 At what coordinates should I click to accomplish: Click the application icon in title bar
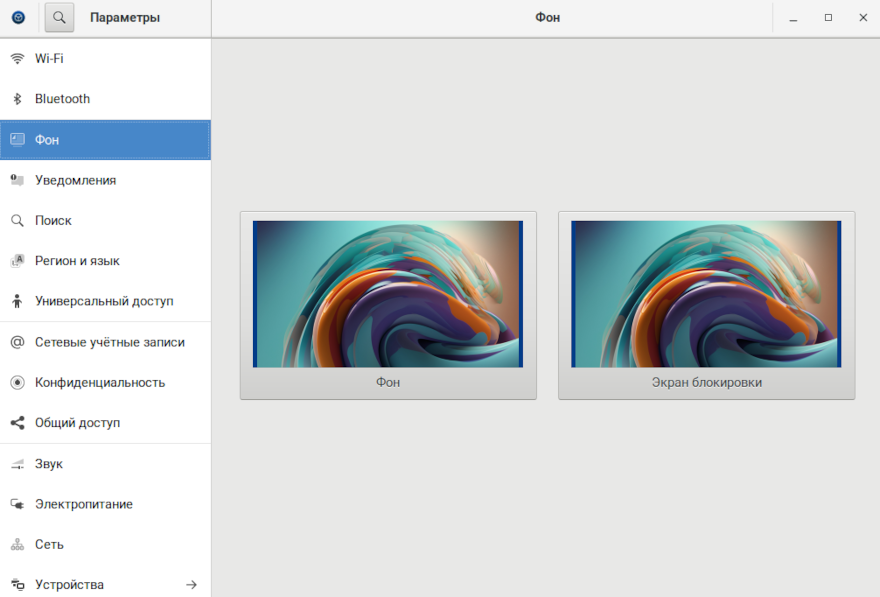(x=18, y=17)
